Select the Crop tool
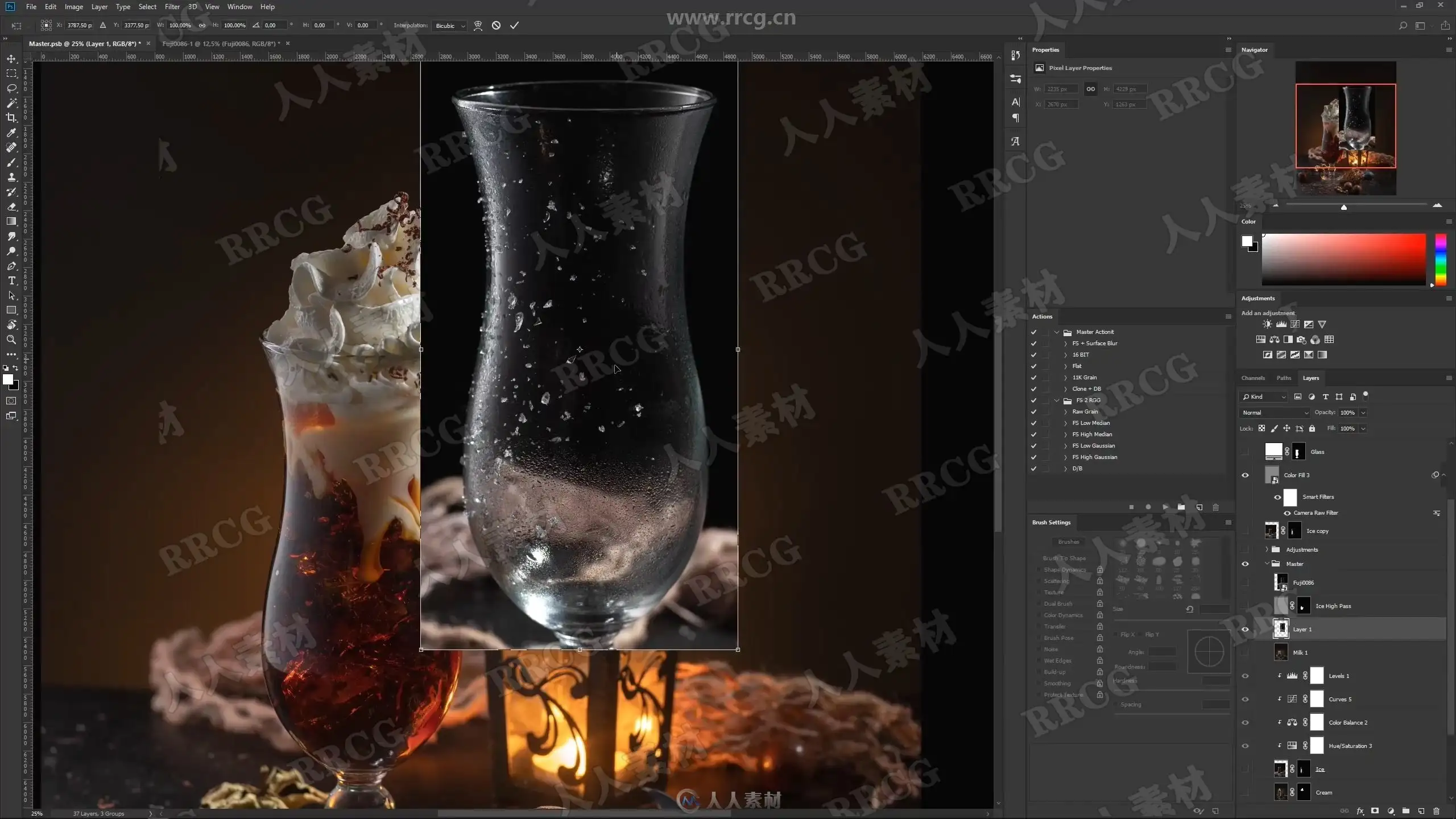This screenshot has width=1456, height=819. [x=11, y=118]
